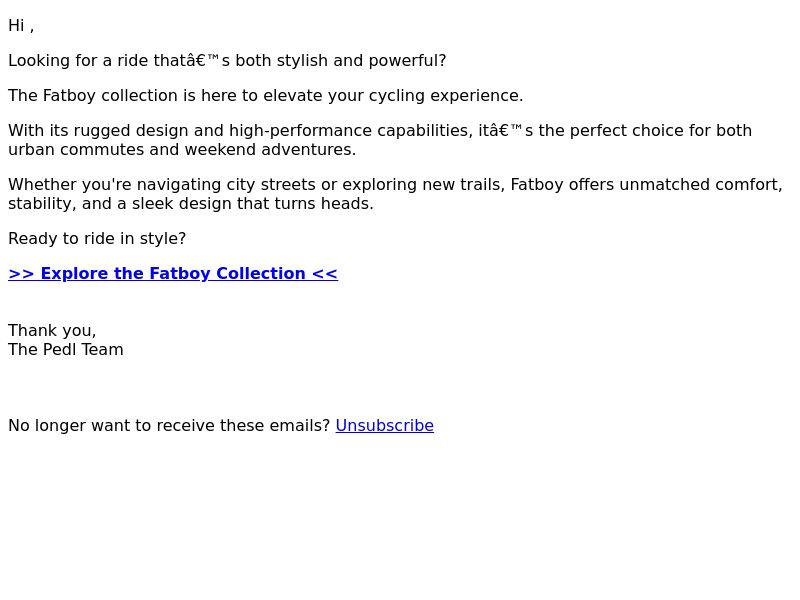Image resolution: width=800 pixels, height=600 pixels.
Task: Click the words 'unmatched comfort,'
Action: [x=701, y=185]
